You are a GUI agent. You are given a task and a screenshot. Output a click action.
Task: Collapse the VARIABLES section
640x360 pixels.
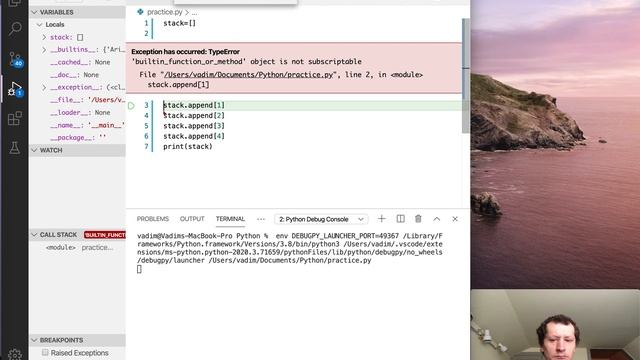[x=34, y=12]
